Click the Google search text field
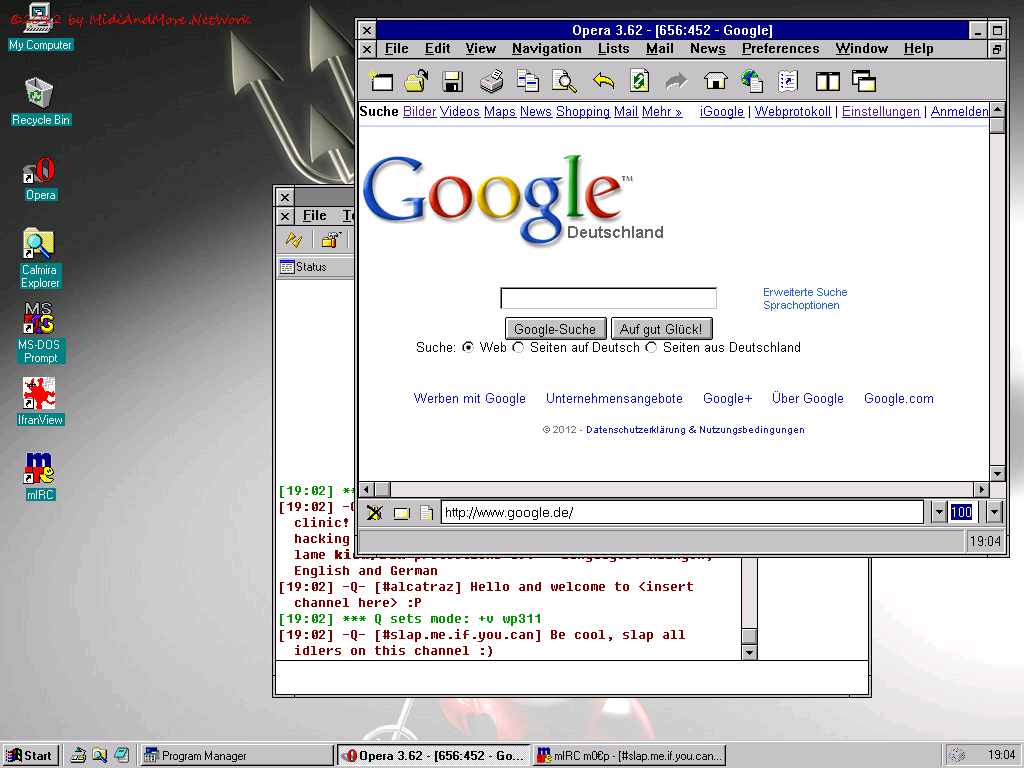1024x768 pixels. [x=608, y=298]
